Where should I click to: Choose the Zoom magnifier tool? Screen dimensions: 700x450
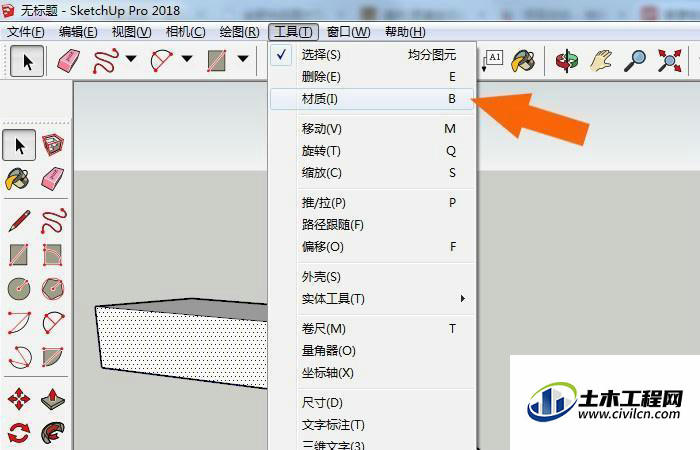[635, 61]
